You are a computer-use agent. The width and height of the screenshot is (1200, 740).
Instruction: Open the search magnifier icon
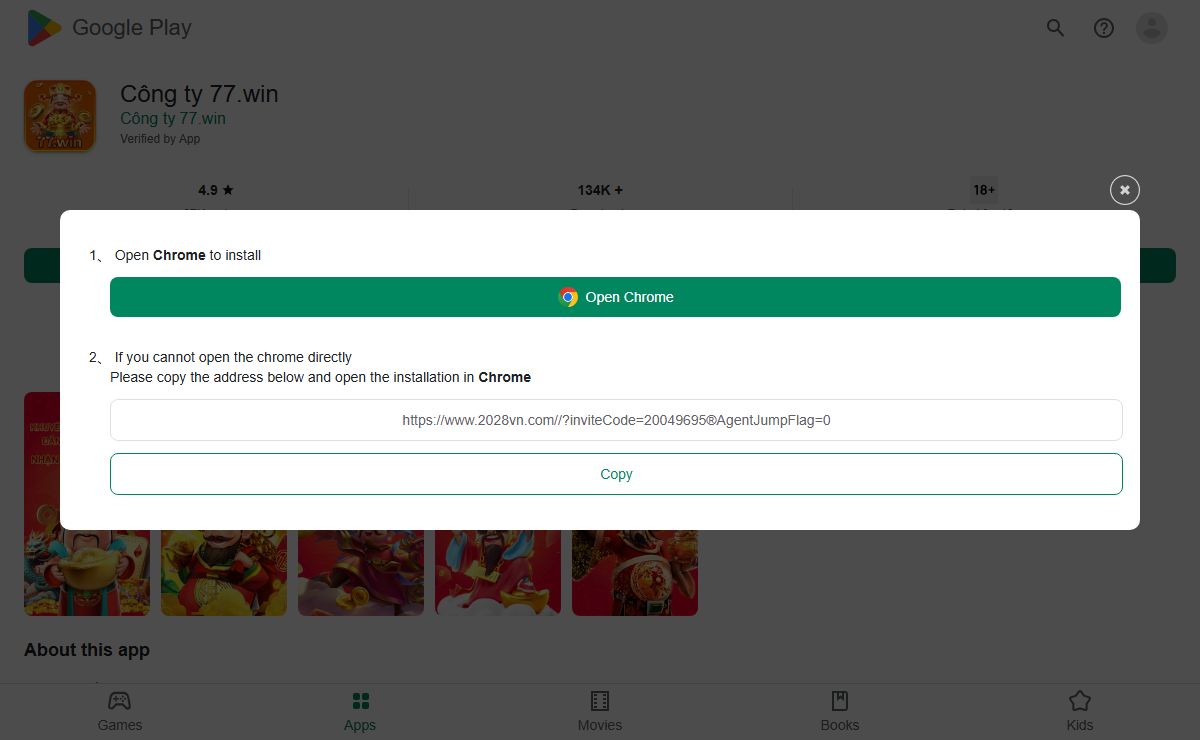(x=1055, y=28)
